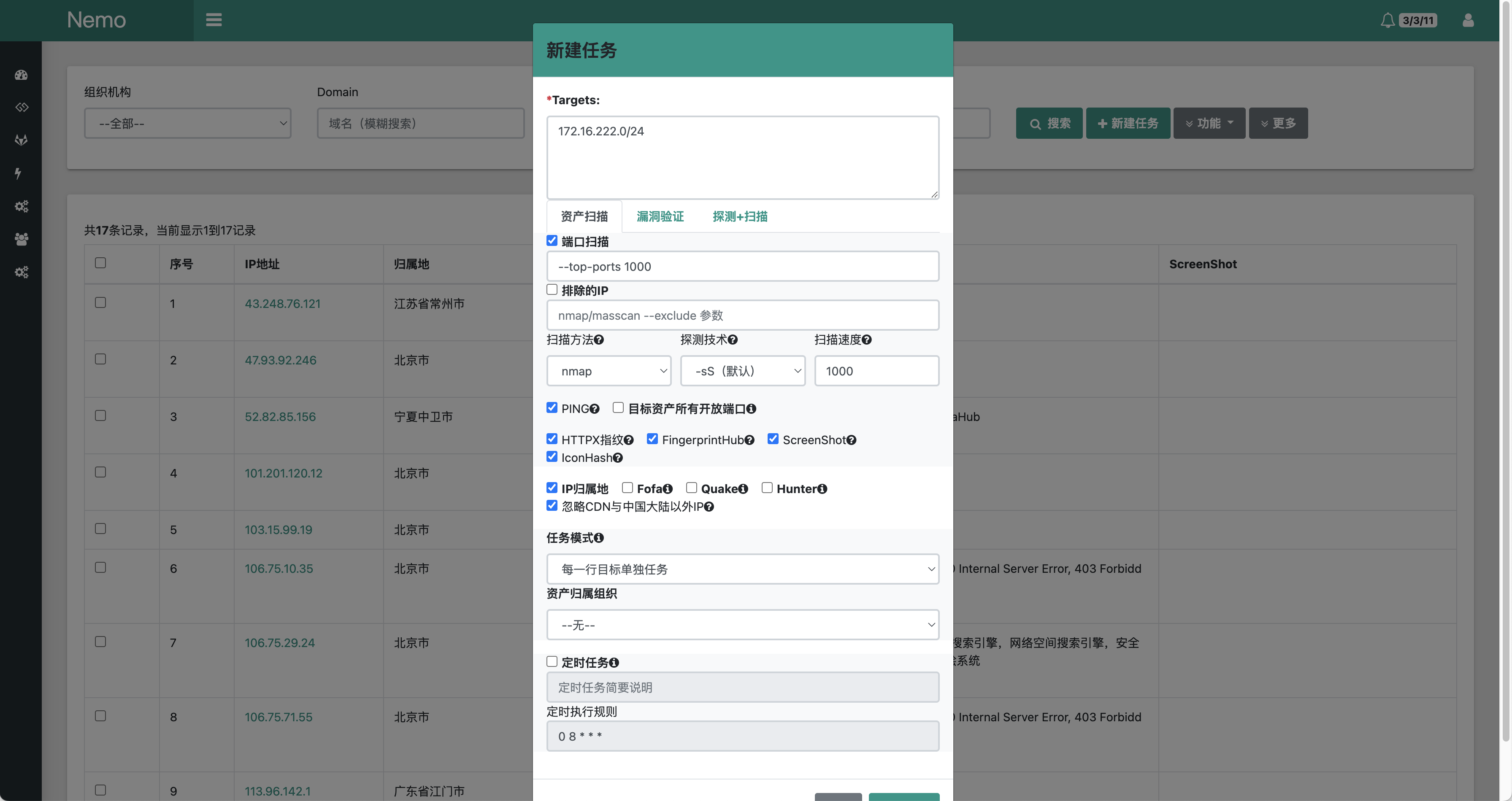
Task: Click the users group sidebar icon
Action: pos(21,239)
